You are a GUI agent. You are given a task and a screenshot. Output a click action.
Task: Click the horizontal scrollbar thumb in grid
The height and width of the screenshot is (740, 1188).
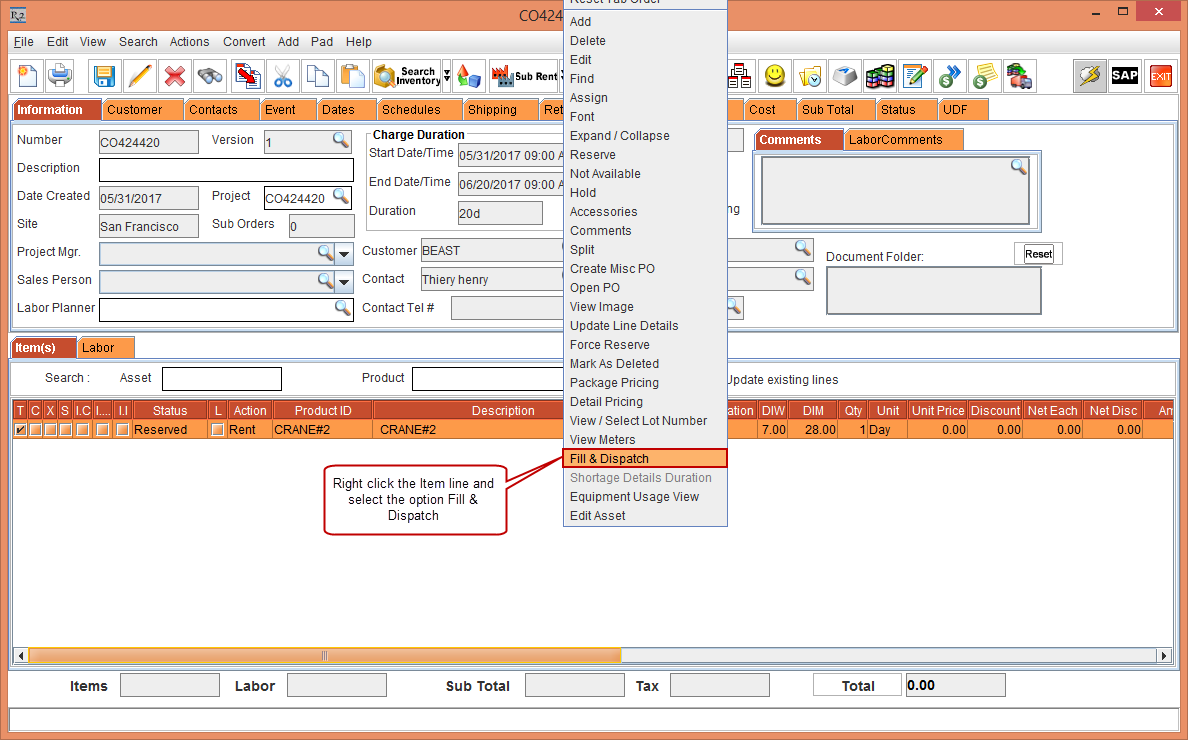click(x=325, y=656)
